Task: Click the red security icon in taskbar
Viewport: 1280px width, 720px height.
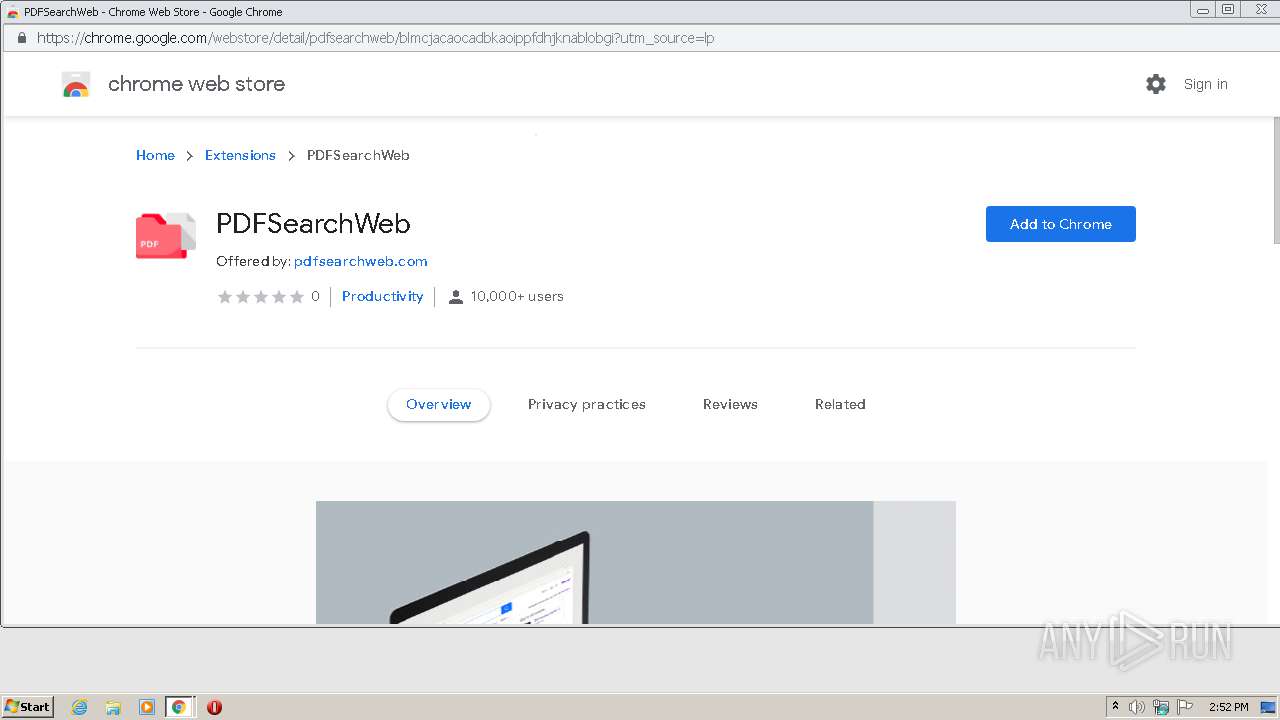Action: pos(214,707)
